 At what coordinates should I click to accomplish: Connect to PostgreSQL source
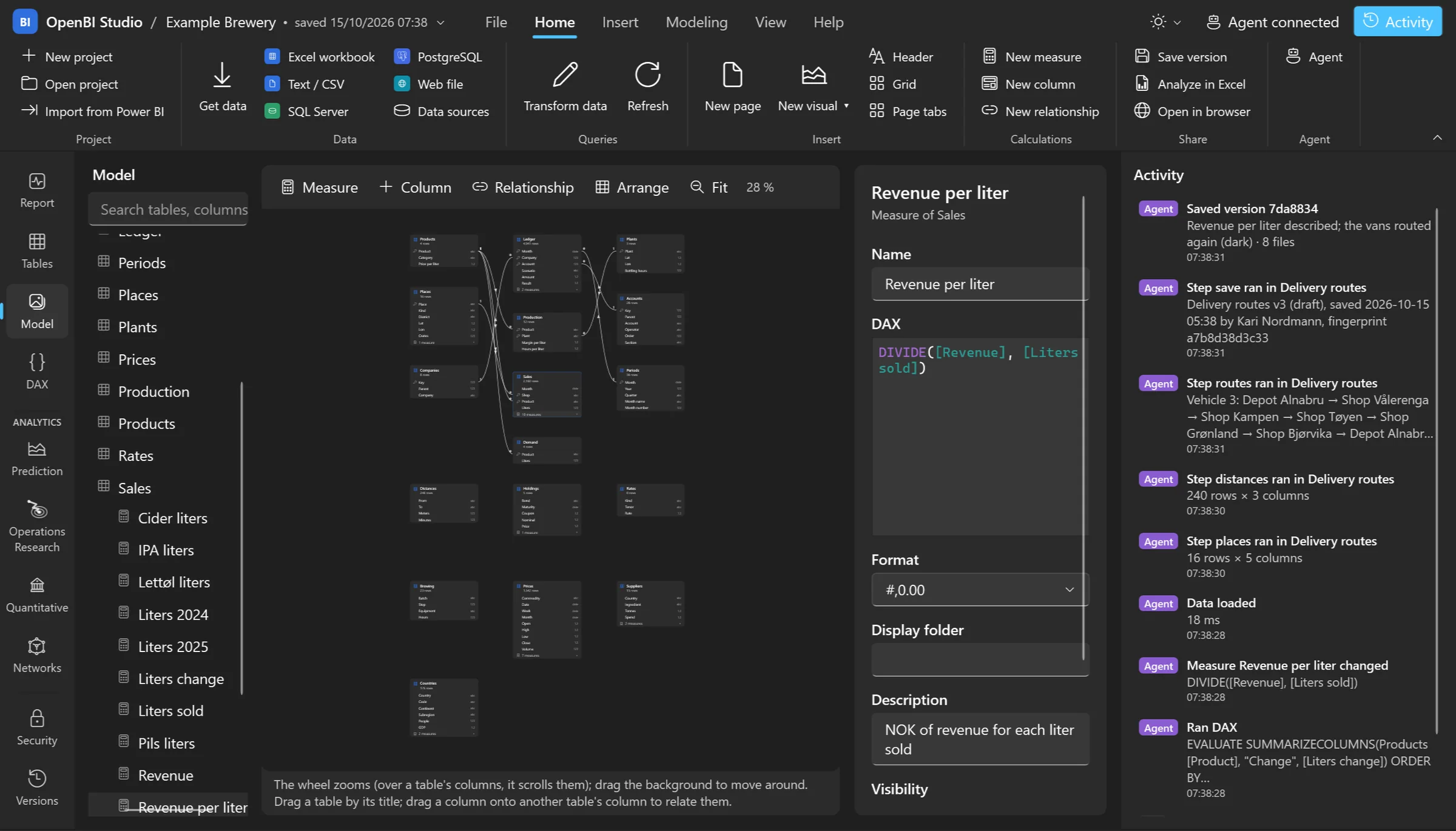tap(437, 56)
